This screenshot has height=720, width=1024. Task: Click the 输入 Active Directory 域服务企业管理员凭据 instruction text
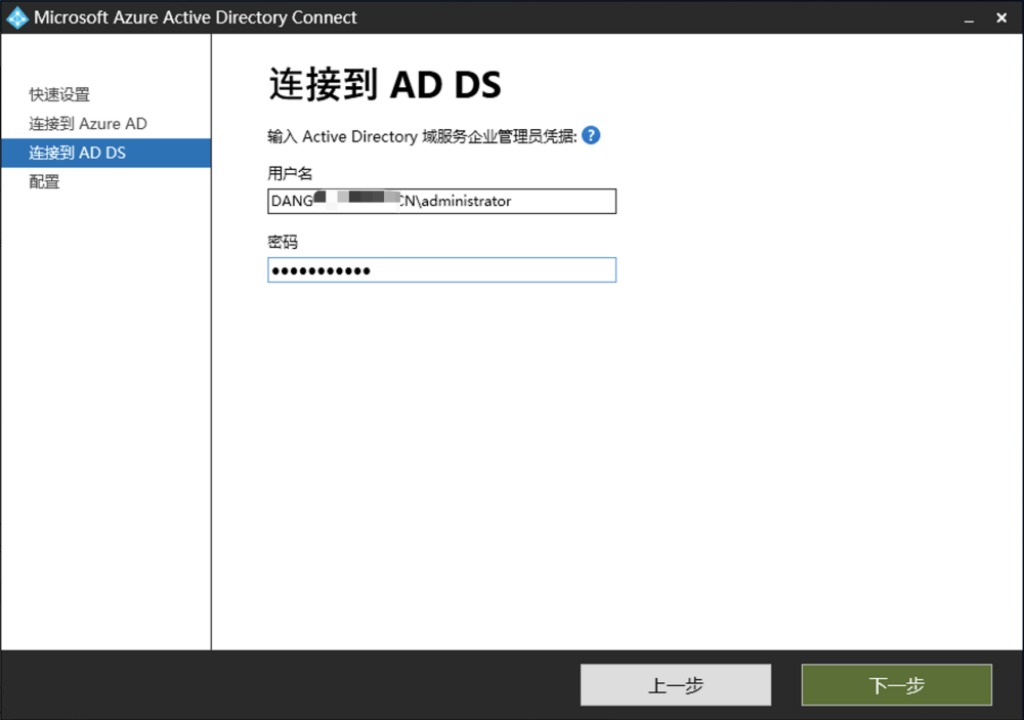point(422,136)
